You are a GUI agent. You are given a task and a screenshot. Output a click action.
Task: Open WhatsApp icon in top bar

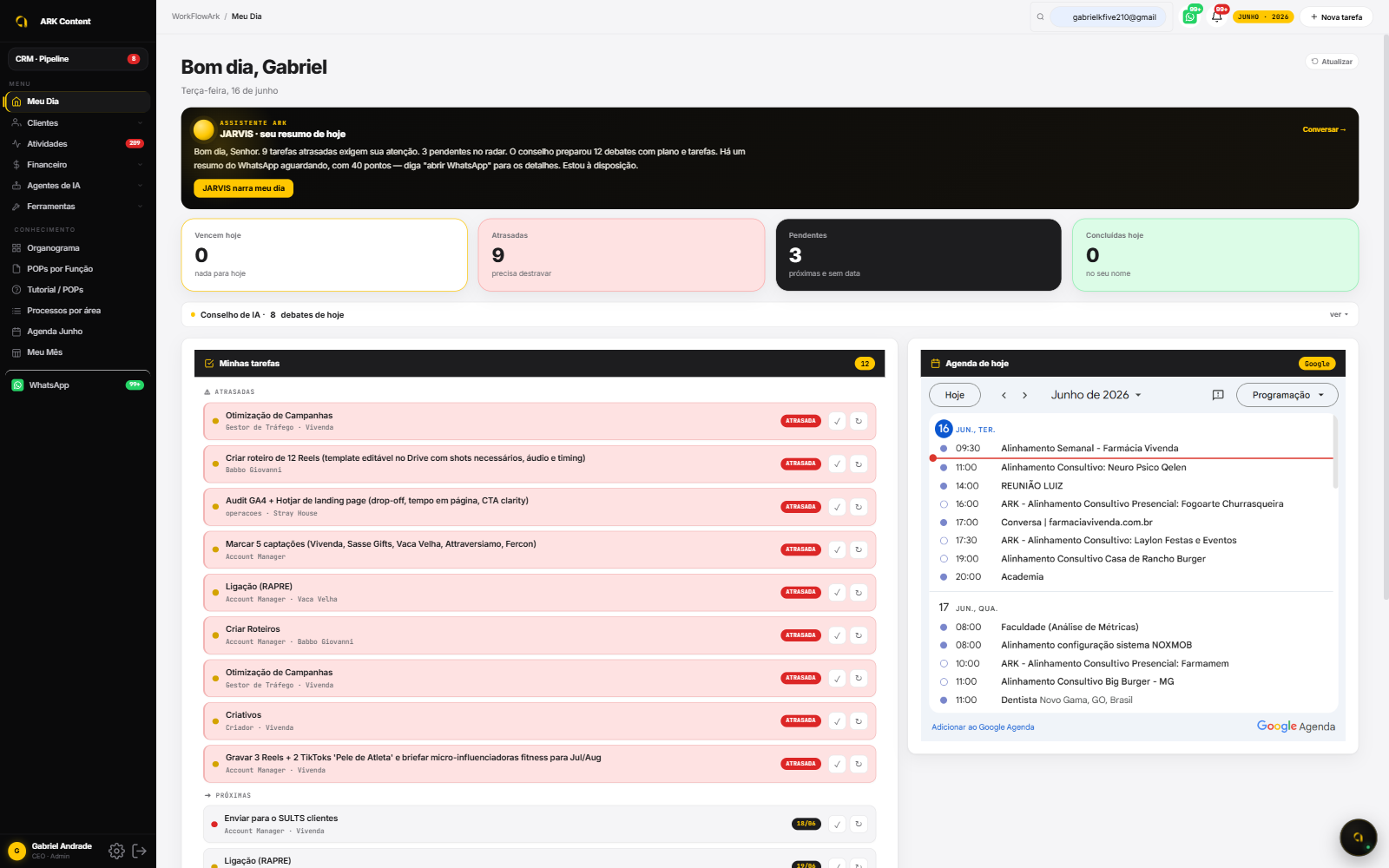point(1190,16)
